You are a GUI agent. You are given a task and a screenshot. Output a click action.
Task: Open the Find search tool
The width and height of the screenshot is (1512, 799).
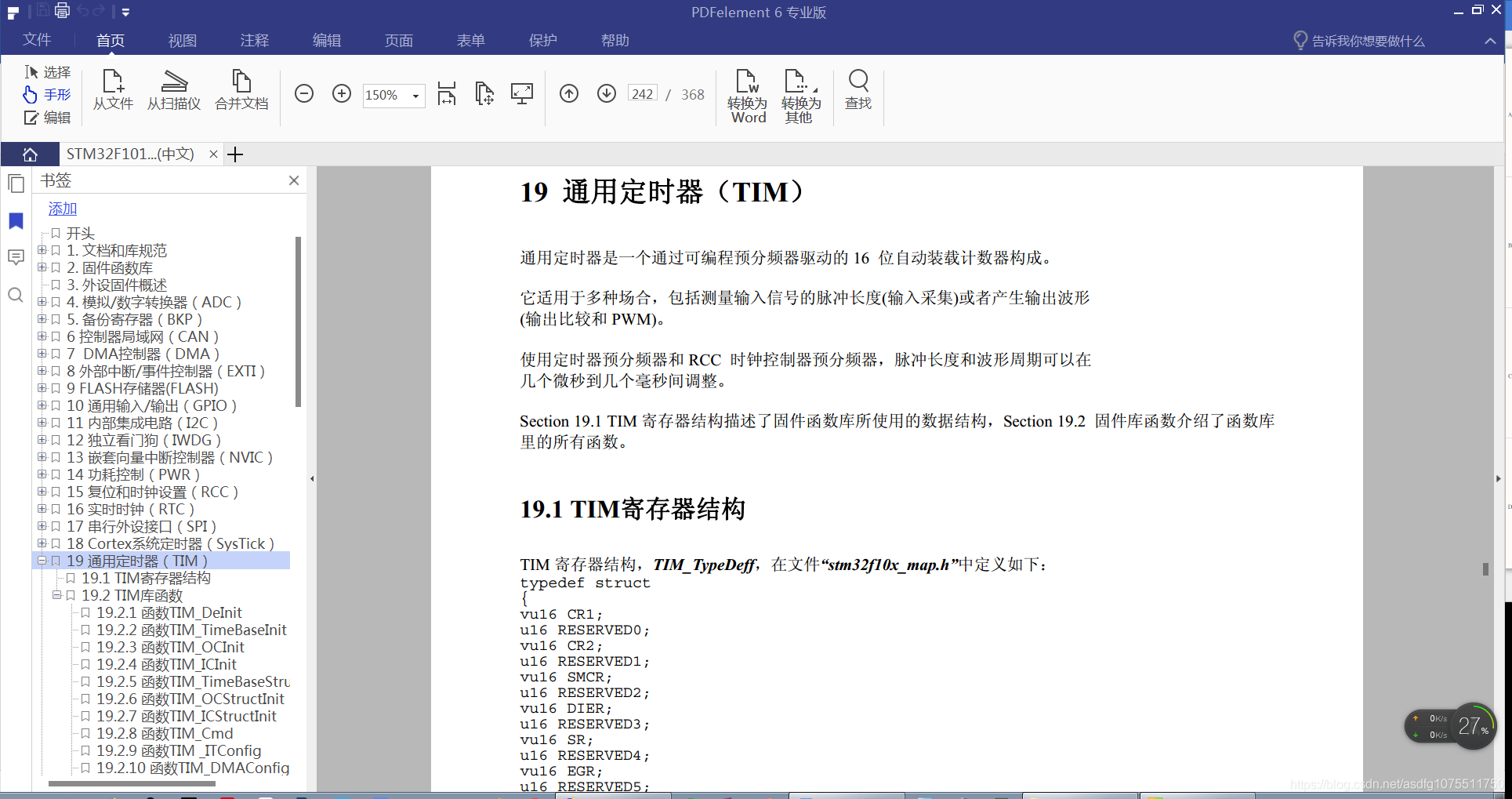pos(858,90)
